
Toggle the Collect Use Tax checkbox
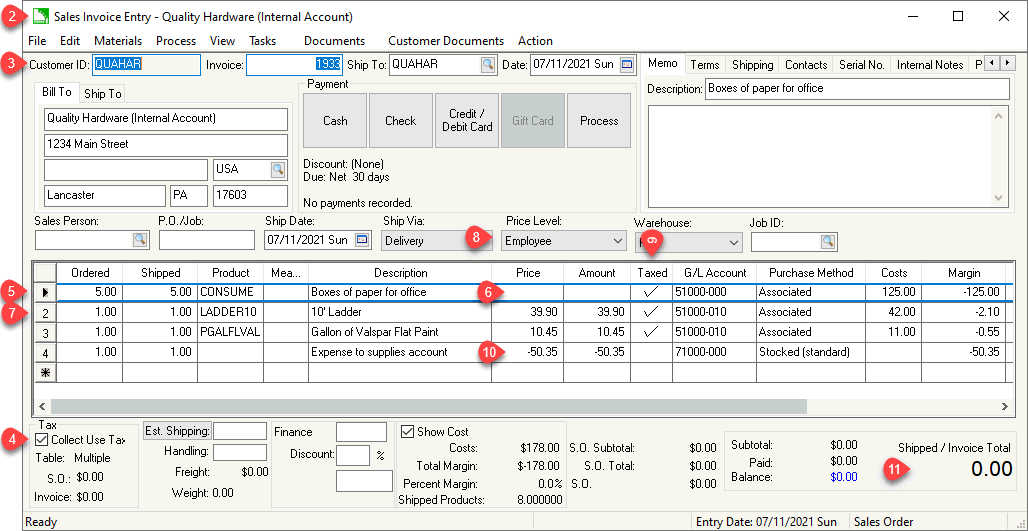(42, 440)
